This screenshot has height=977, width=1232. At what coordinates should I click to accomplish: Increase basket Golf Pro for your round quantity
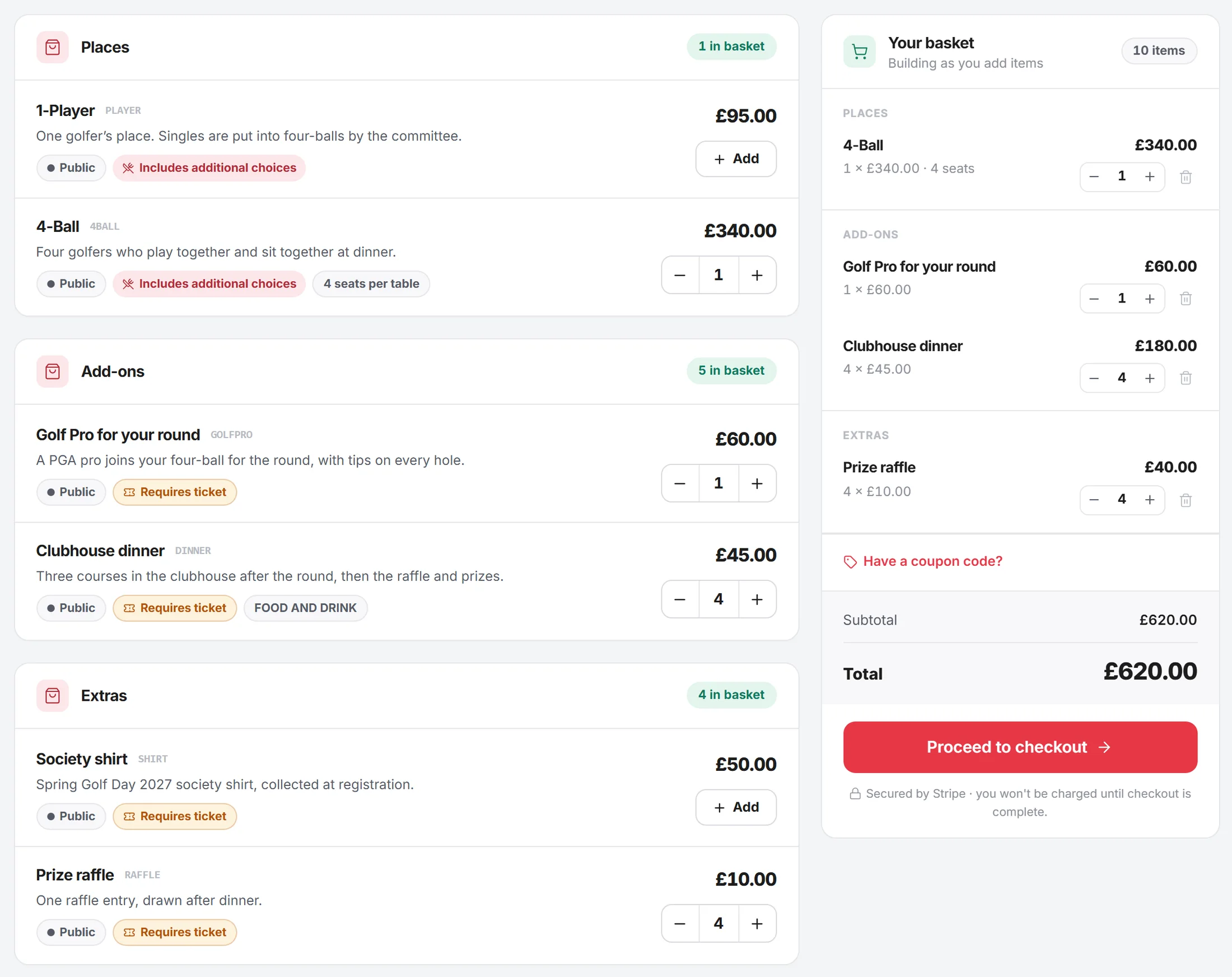pos(1150,299)
